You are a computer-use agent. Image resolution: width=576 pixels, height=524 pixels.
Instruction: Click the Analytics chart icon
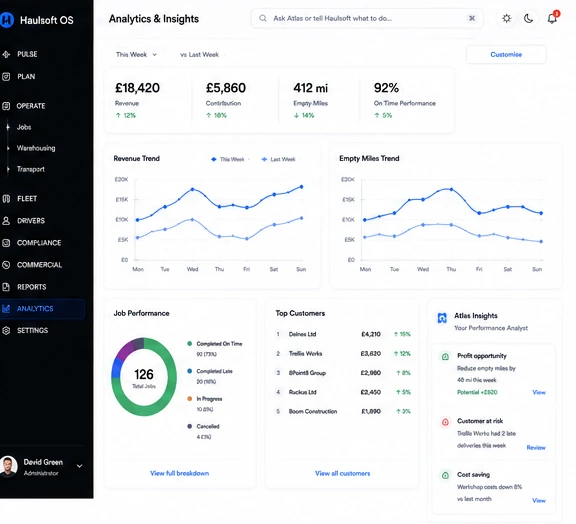point(6,309)
